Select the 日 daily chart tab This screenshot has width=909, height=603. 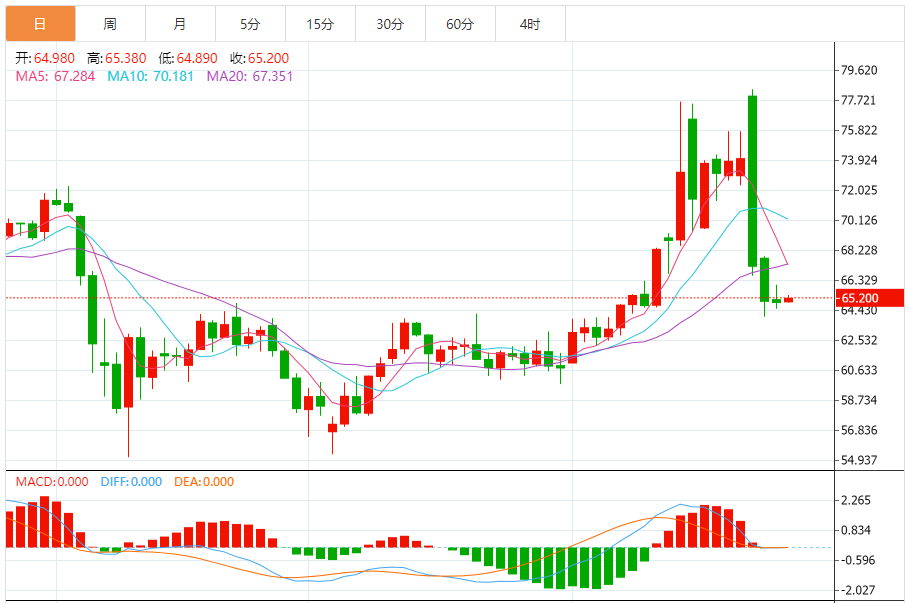[41, 24]
